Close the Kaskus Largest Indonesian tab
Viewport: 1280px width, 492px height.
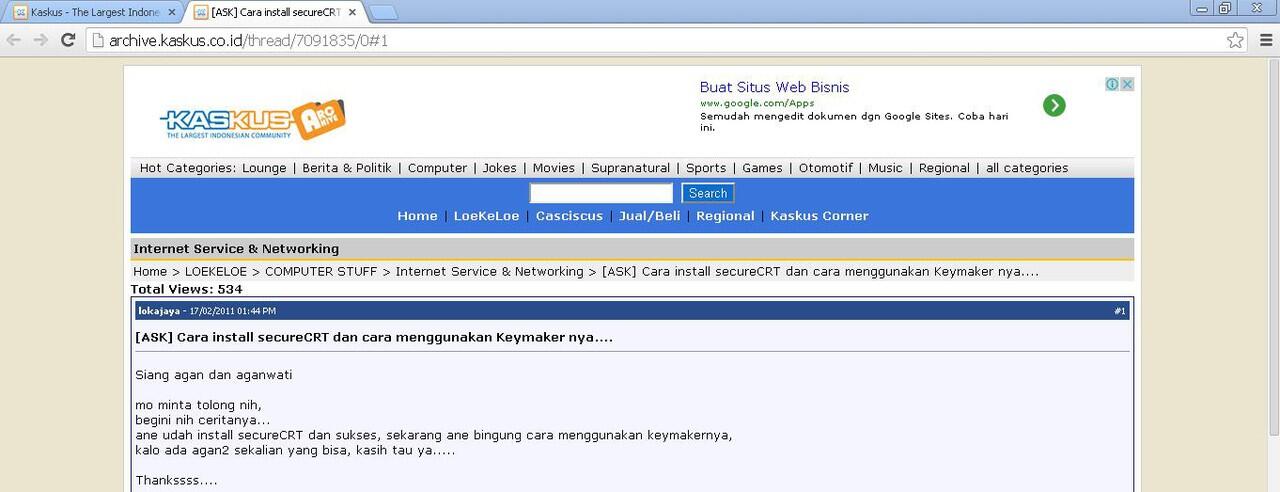pos(172,12)
